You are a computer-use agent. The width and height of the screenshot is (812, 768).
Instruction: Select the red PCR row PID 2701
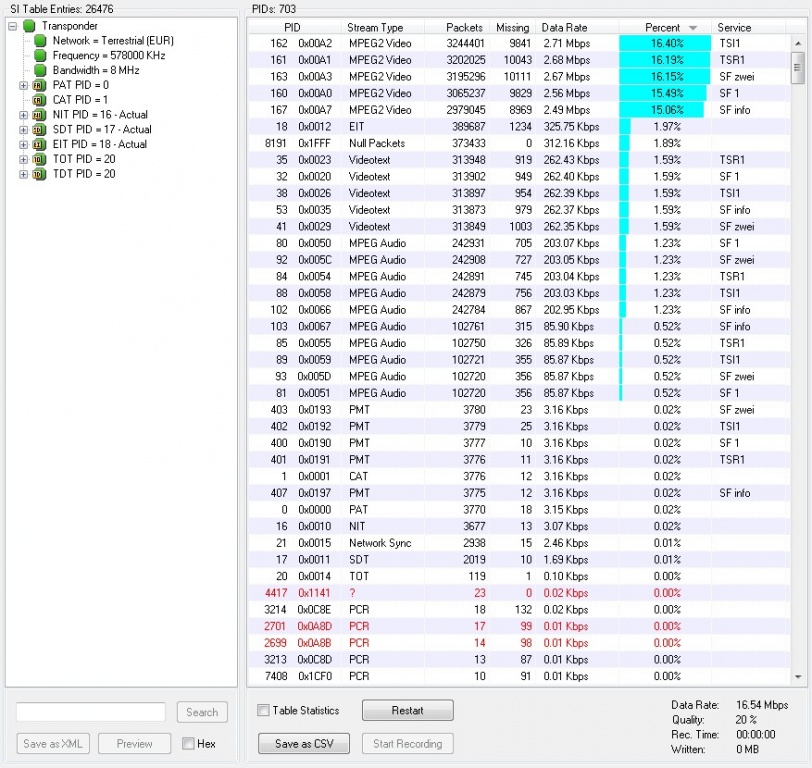tap(519, 626)
